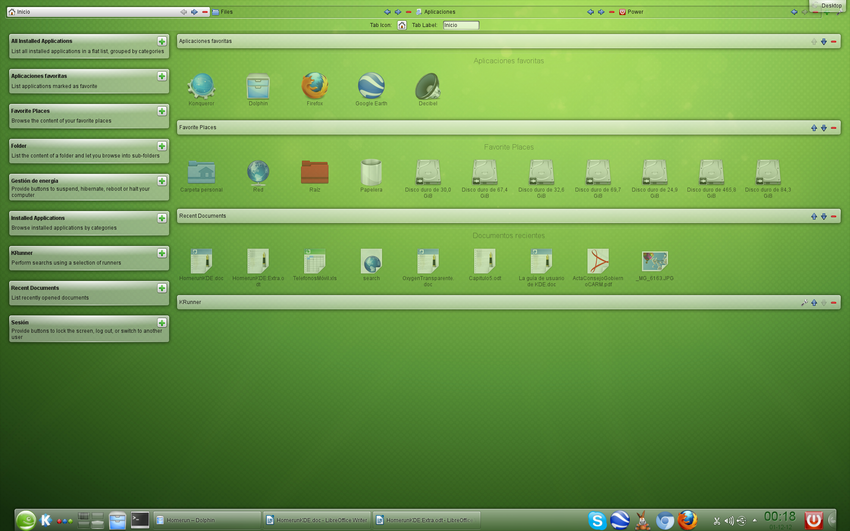Open the openSUSE launcher in panel
The height and width of the screenshot is (531, 850).
[x=25, y=520]
